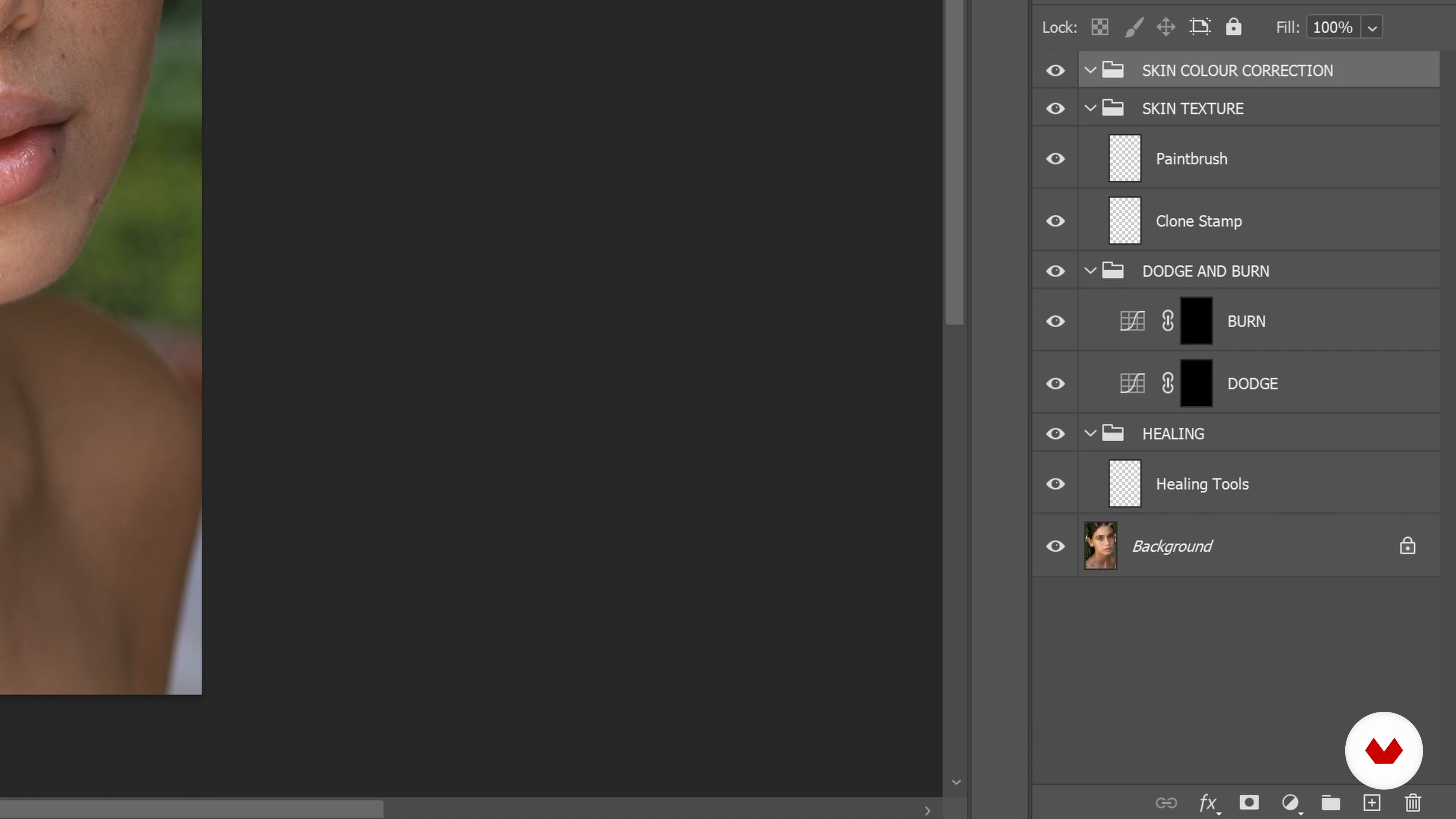Click the round red logo button

pos(1384,750)
